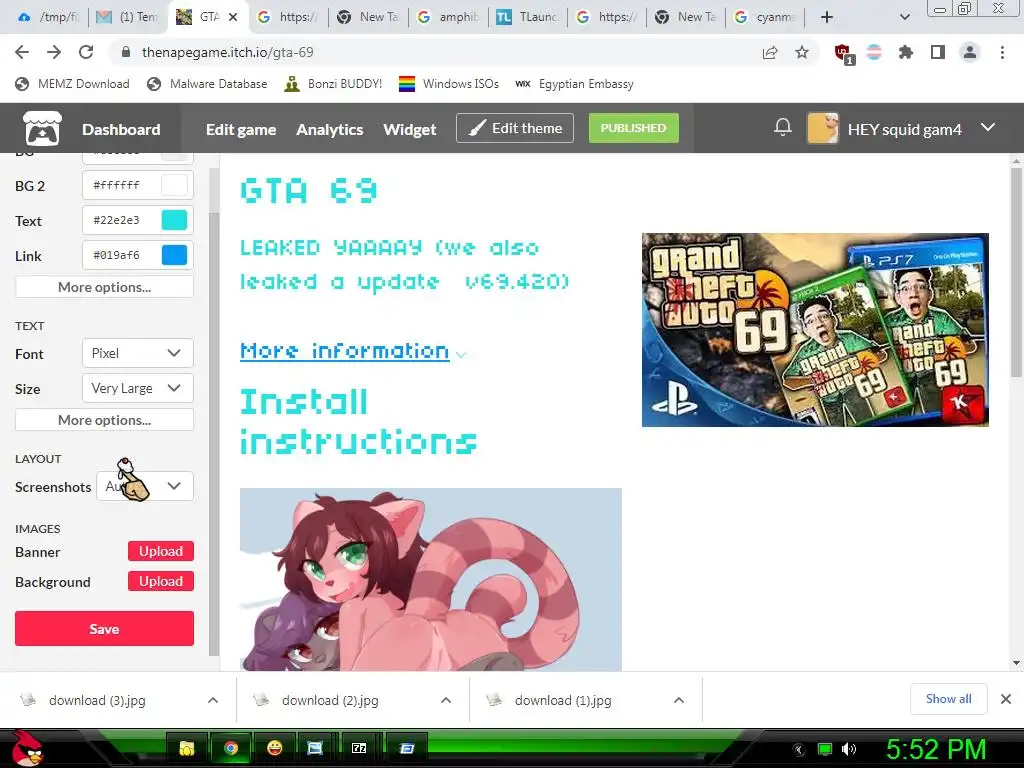Open options for download (1).jpg
Image resolution: width=1024 pixels, height=768 pixels.
click(679, 700)
